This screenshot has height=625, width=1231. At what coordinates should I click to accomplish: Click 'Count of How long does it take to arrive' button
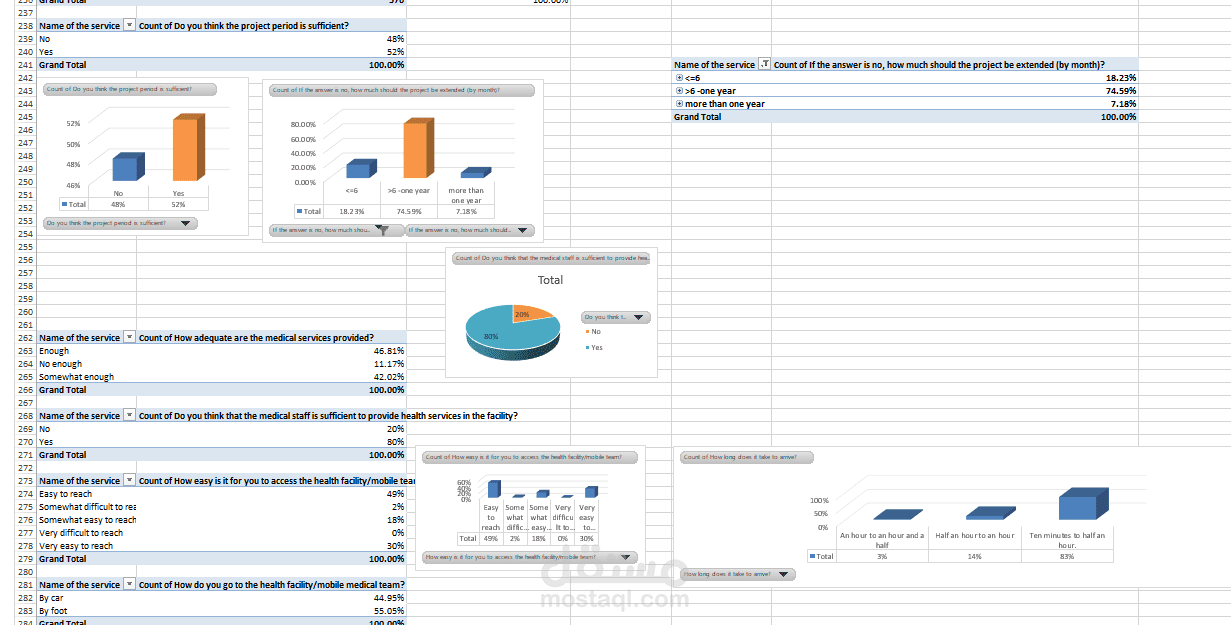746,457
